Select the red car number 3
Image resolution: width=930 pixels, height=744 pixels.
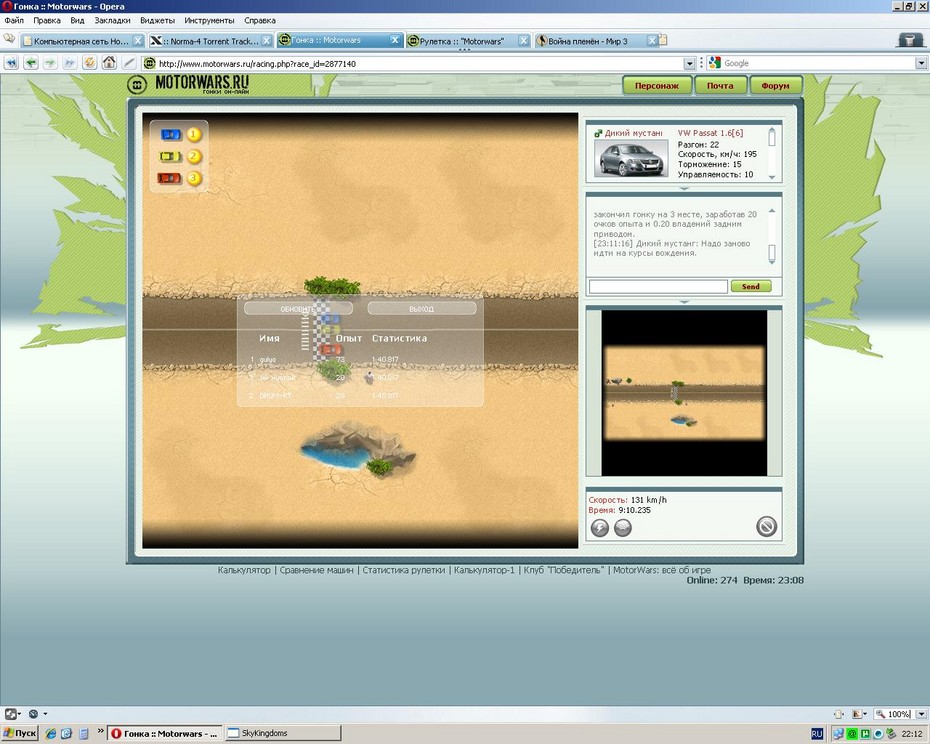(170, 178)
